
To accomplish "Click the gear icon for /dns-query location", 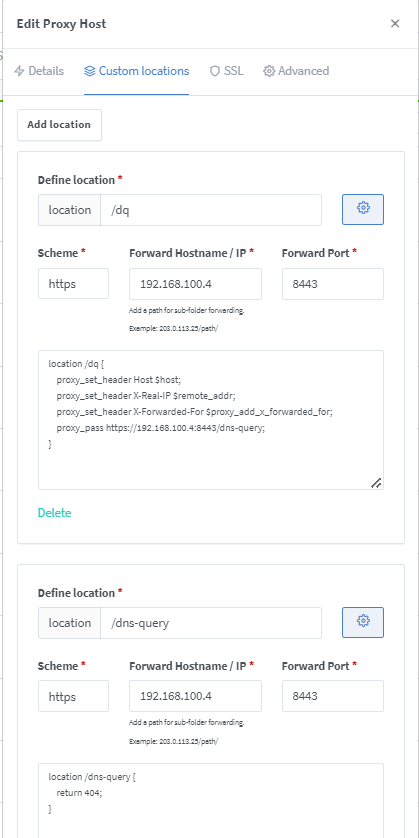I will (x=363, y=622).
